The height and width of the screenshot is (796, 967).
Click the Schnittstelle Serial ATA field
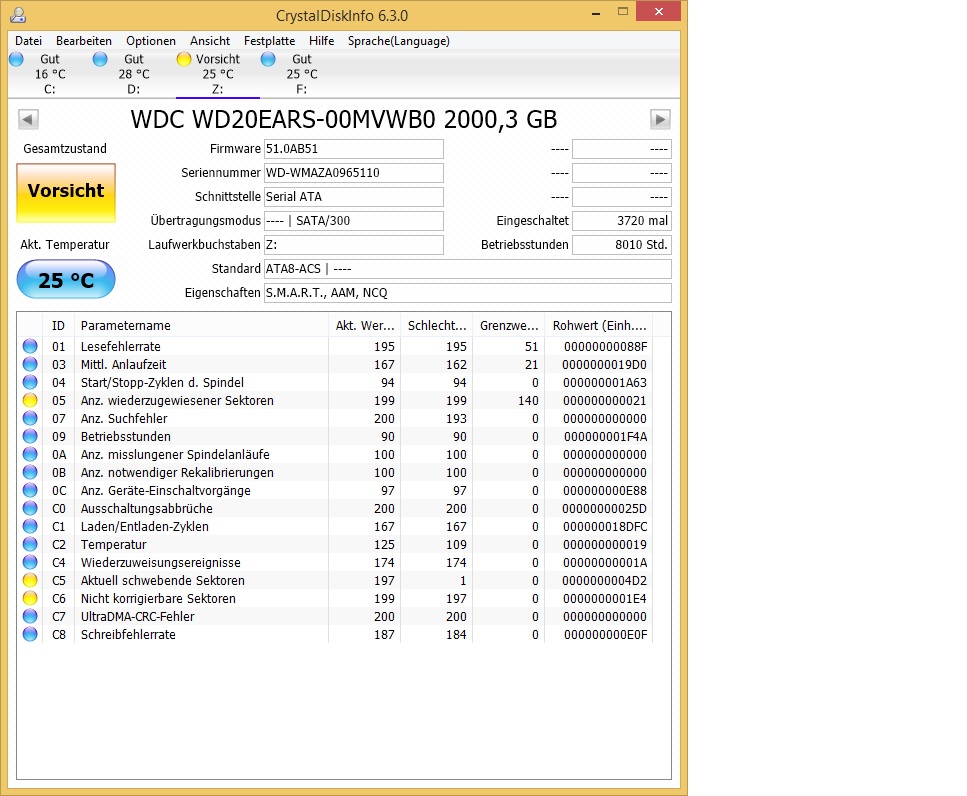[x=353, y=197]
